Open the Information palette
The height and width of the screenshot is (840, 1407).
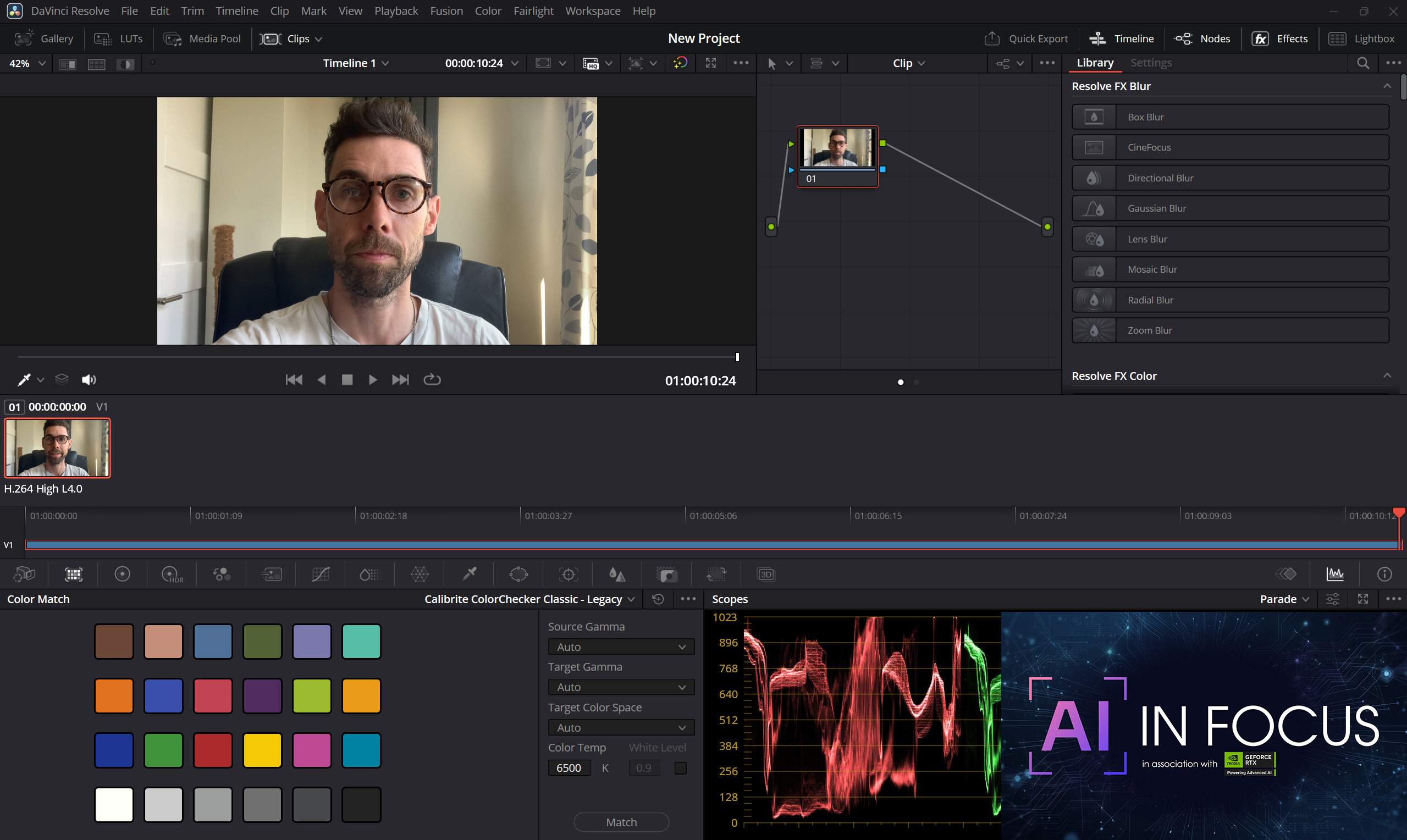(1384, 574)
